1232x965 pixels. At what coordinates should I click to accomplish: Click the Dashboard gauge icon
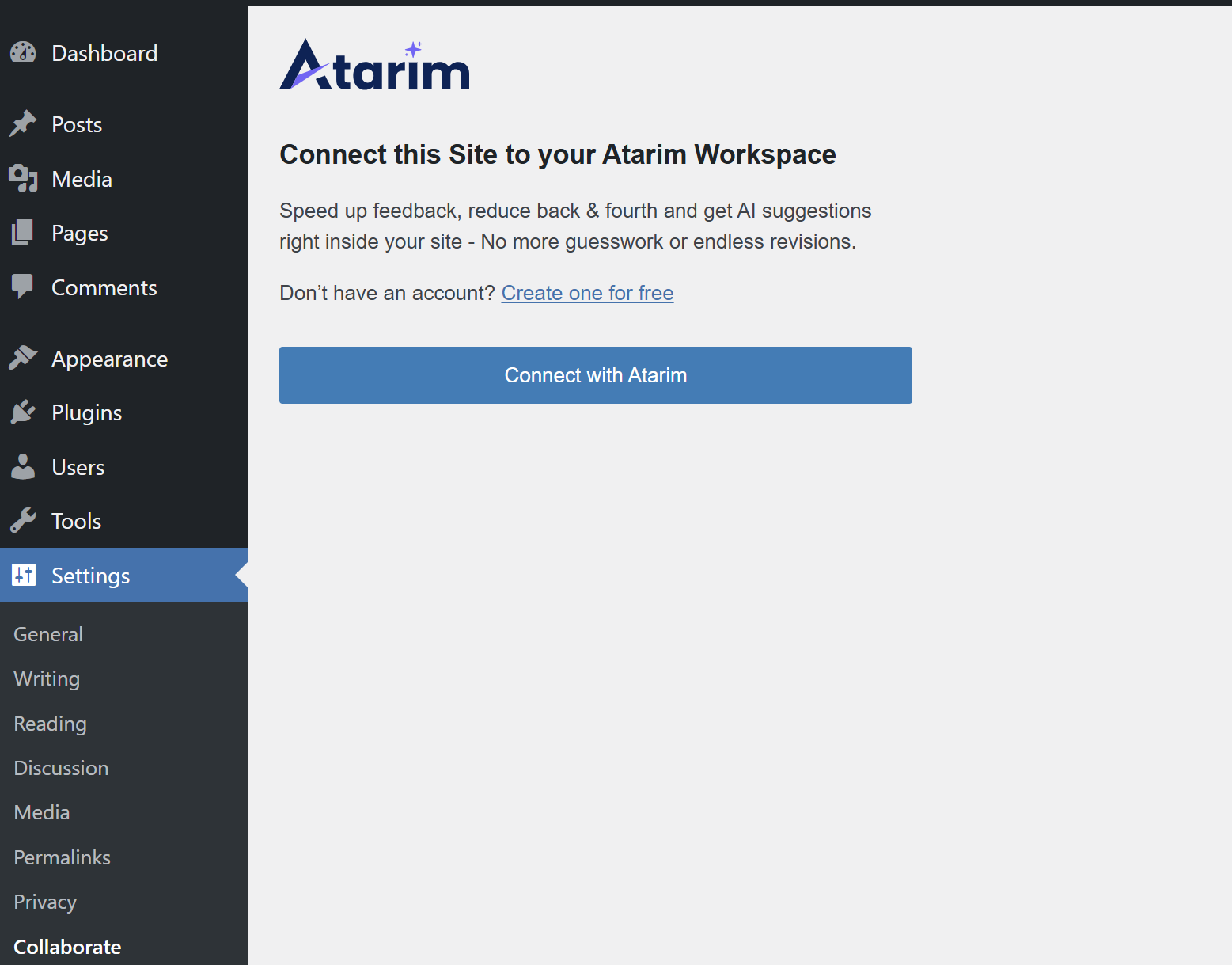click(x=23, y=53)
